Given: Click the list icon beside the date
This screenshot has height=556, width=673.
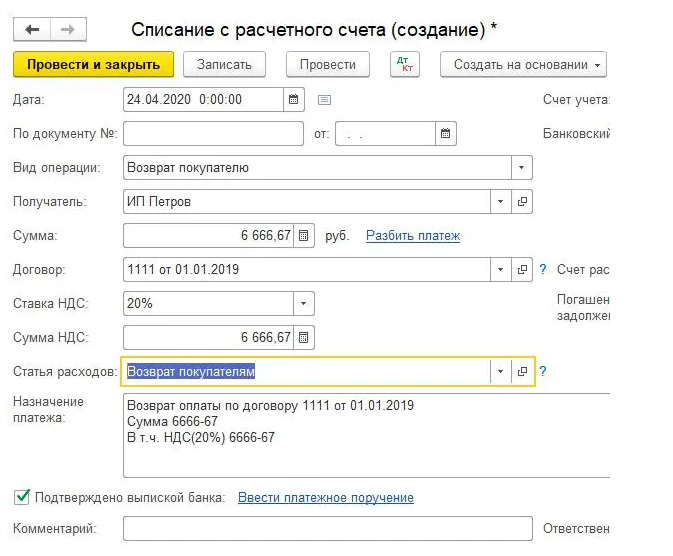Looking at the screenshot, I should pos(324,100).
